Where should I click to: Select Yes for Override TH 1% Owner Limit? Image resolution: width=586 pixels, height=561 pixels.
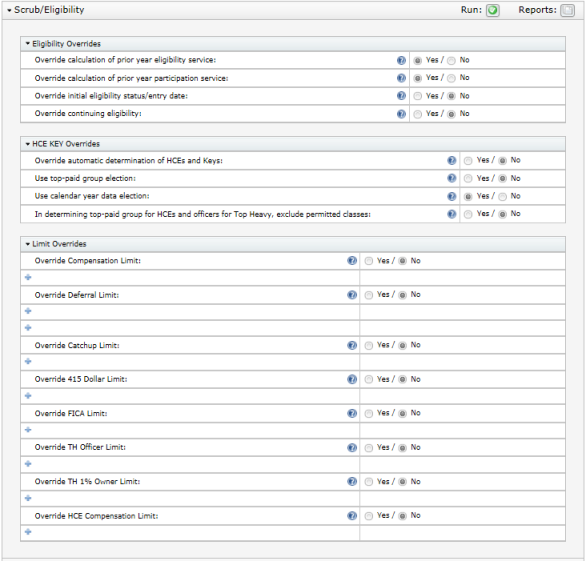coord(369,482)
